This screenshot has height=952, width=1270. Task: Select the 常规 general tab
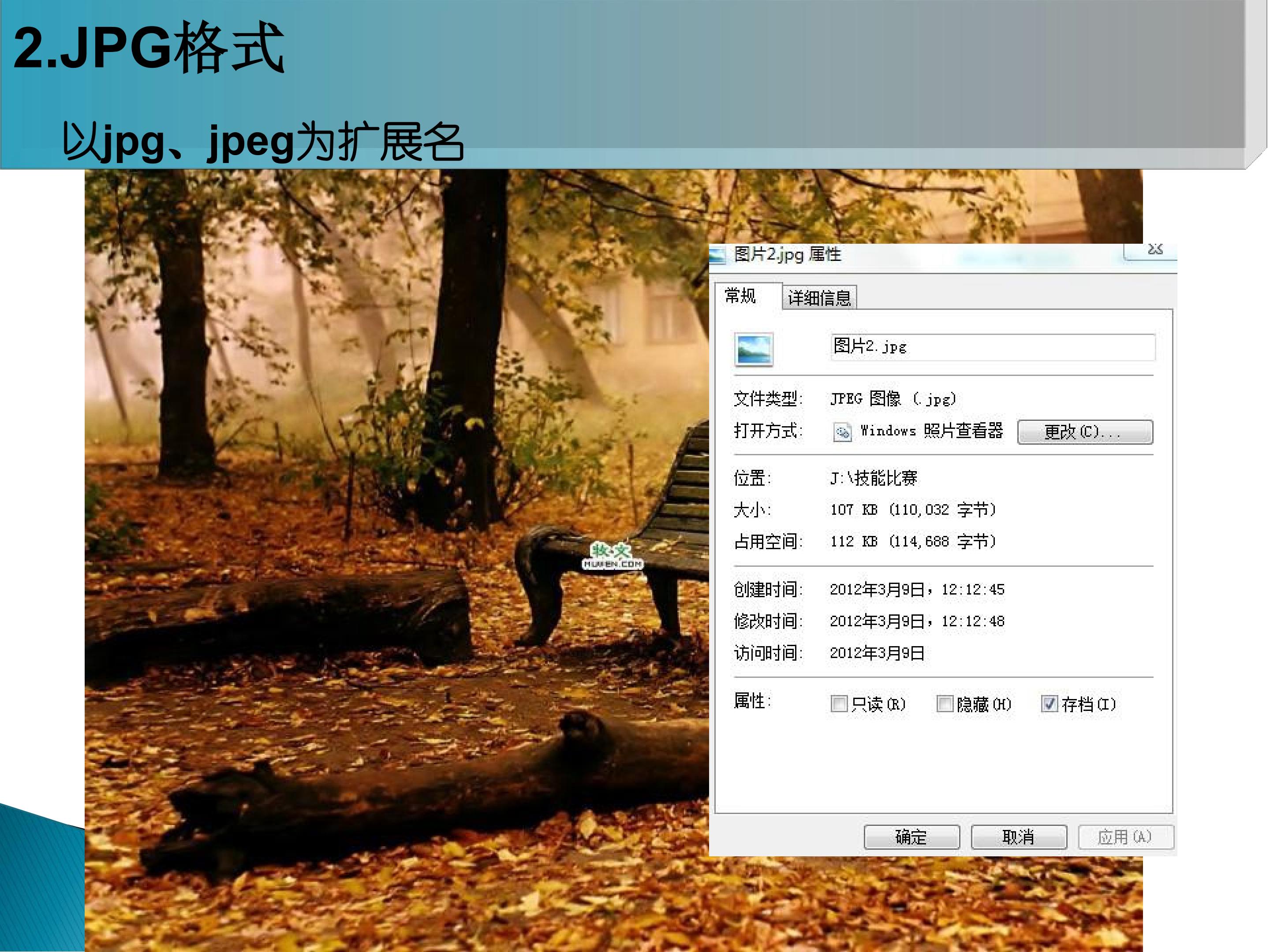tap(741, 296)
